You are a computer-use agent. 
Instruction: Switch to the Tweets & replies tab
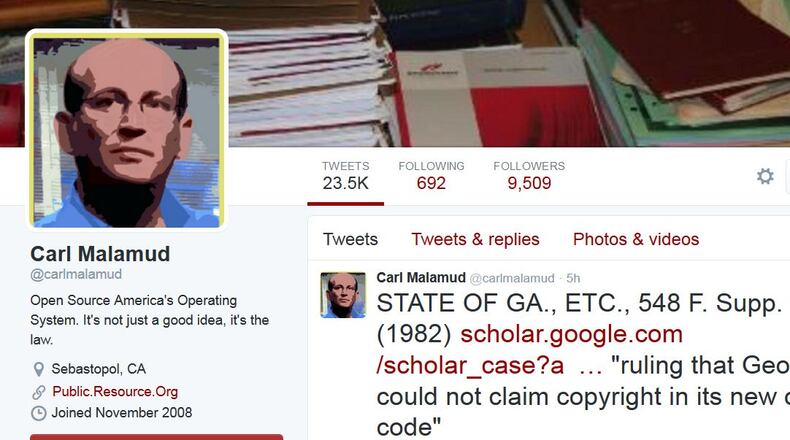coord(475,239)
